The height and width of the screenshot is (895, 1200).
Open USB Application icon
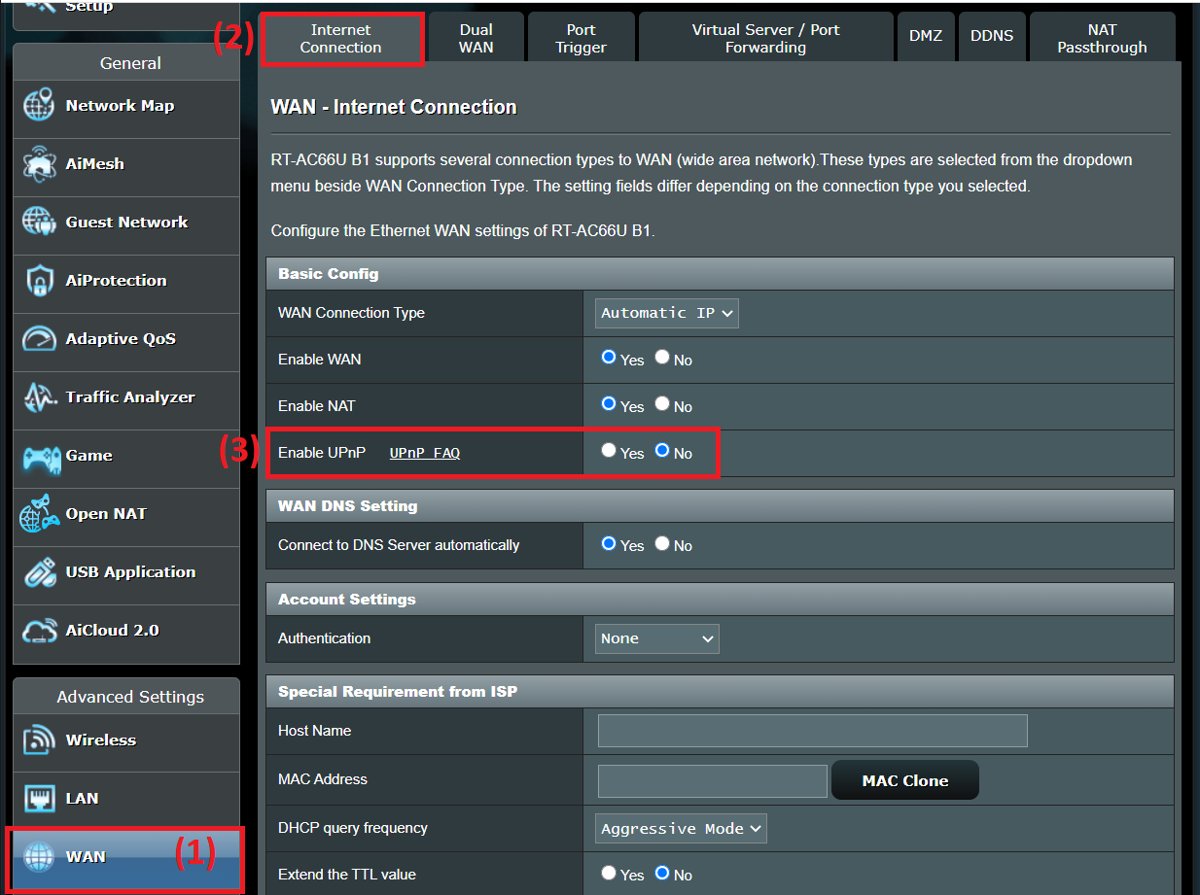point(38,572)
